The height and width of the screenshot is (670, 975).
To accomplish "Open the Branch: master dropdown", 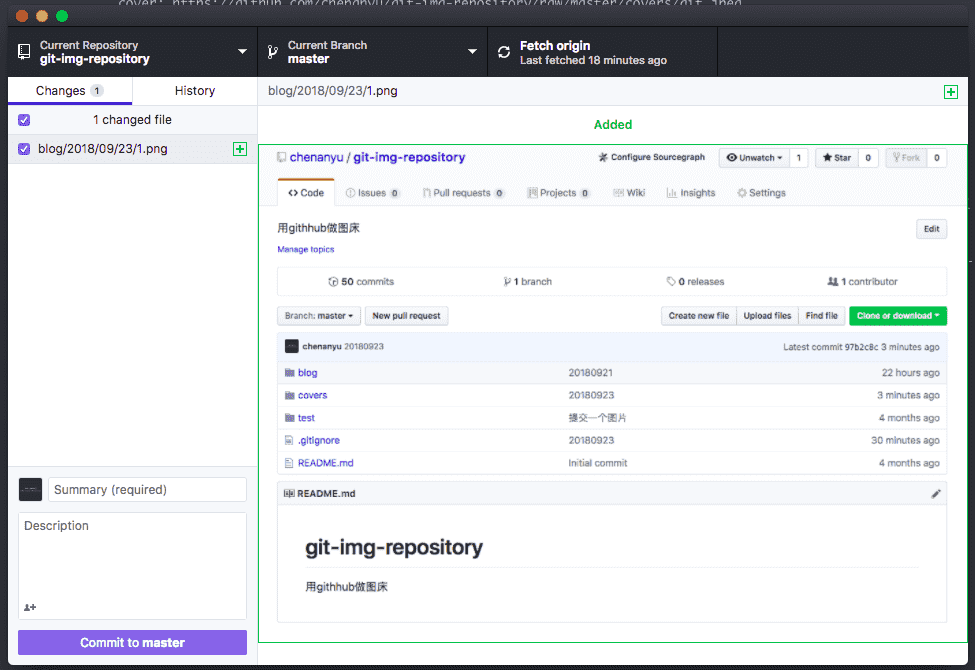I will tap(319, 316).
